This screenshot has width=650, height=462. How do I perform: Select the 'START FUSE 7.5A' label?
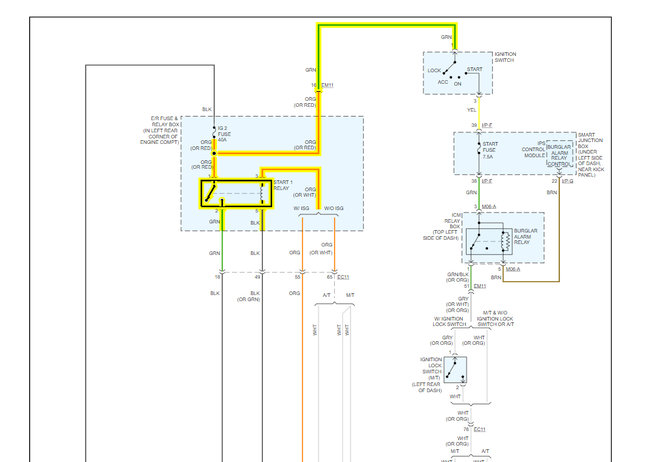(x=490, y=150)
